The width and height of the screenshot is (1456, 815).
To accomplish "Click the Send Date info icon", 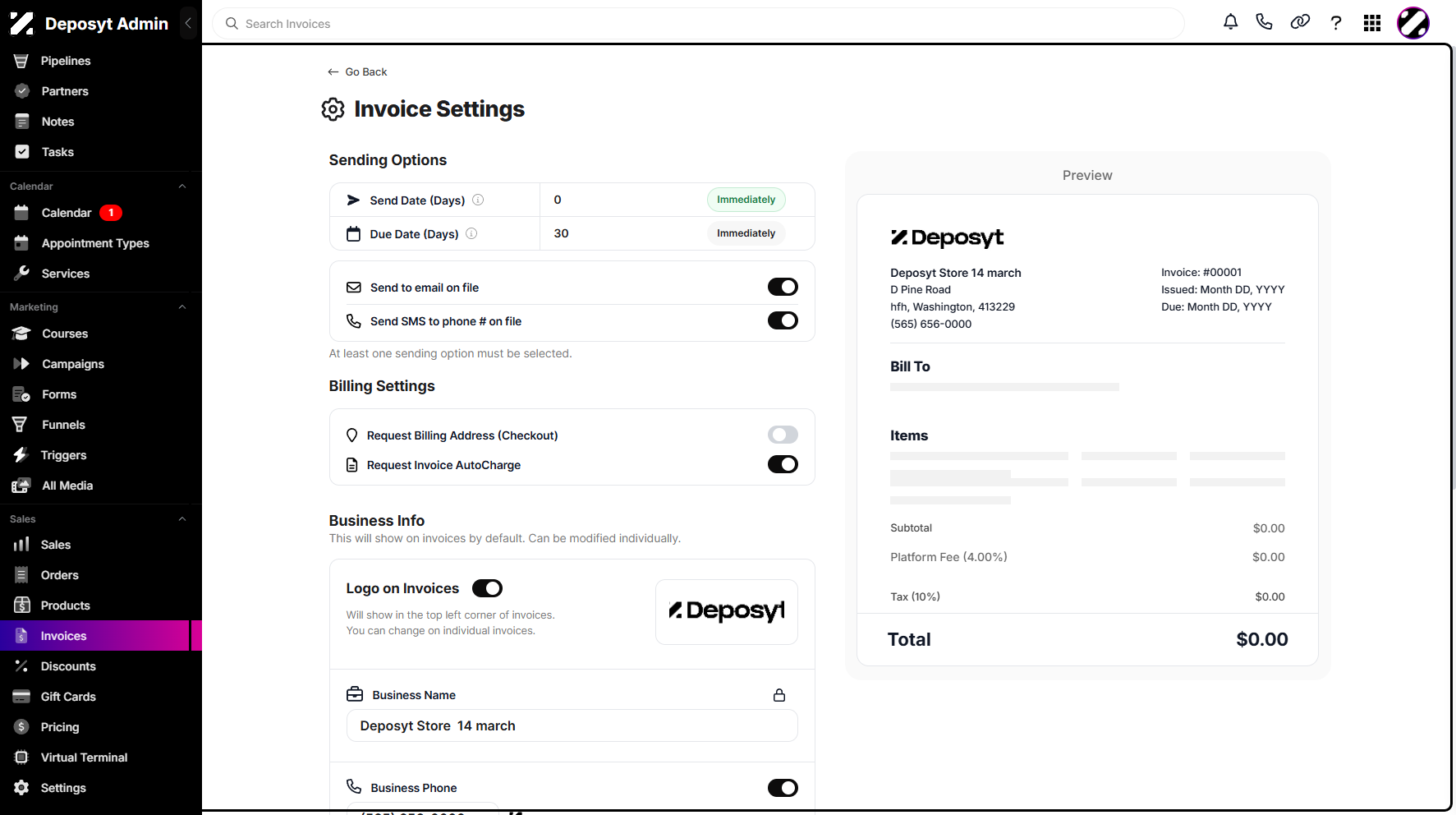I will tap(478, 200).
